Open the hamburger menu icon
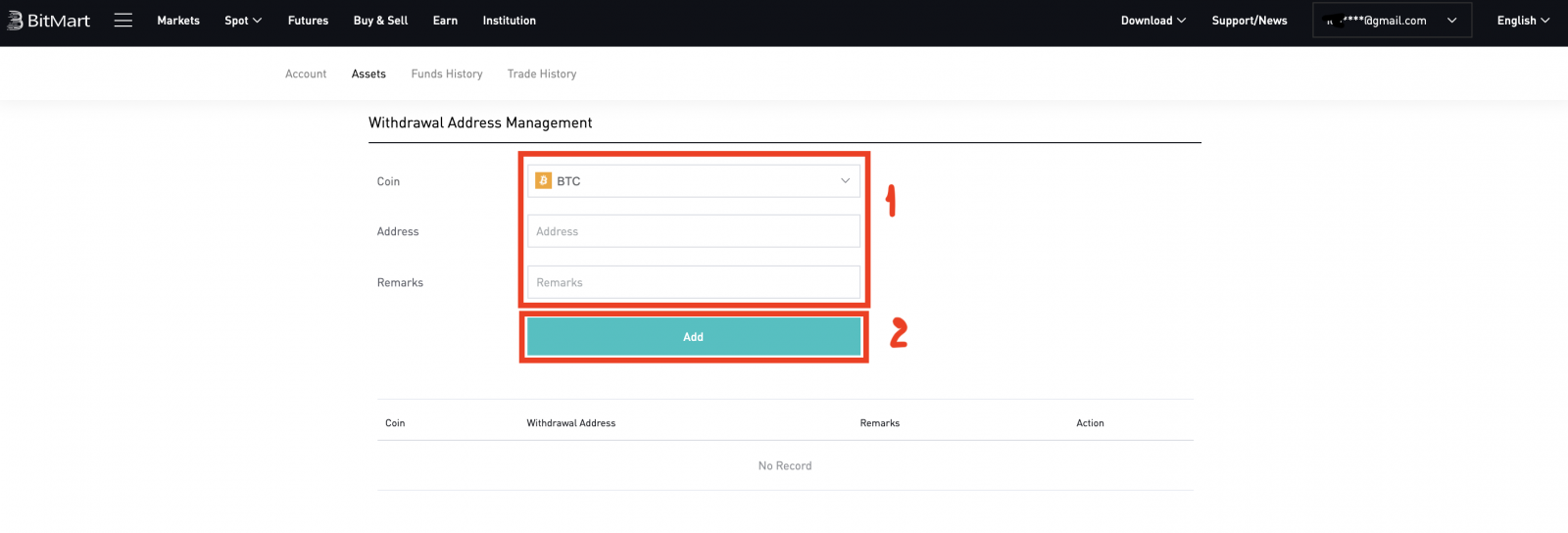1568x533 pixels. pyautogui.click(x=122, y=21)
